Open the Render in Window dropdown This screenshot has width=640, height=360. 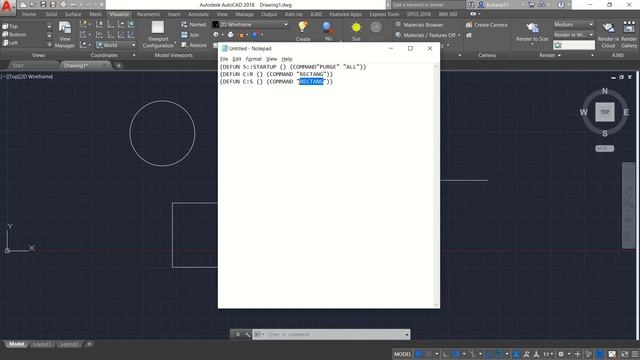[x=573, y=35]
